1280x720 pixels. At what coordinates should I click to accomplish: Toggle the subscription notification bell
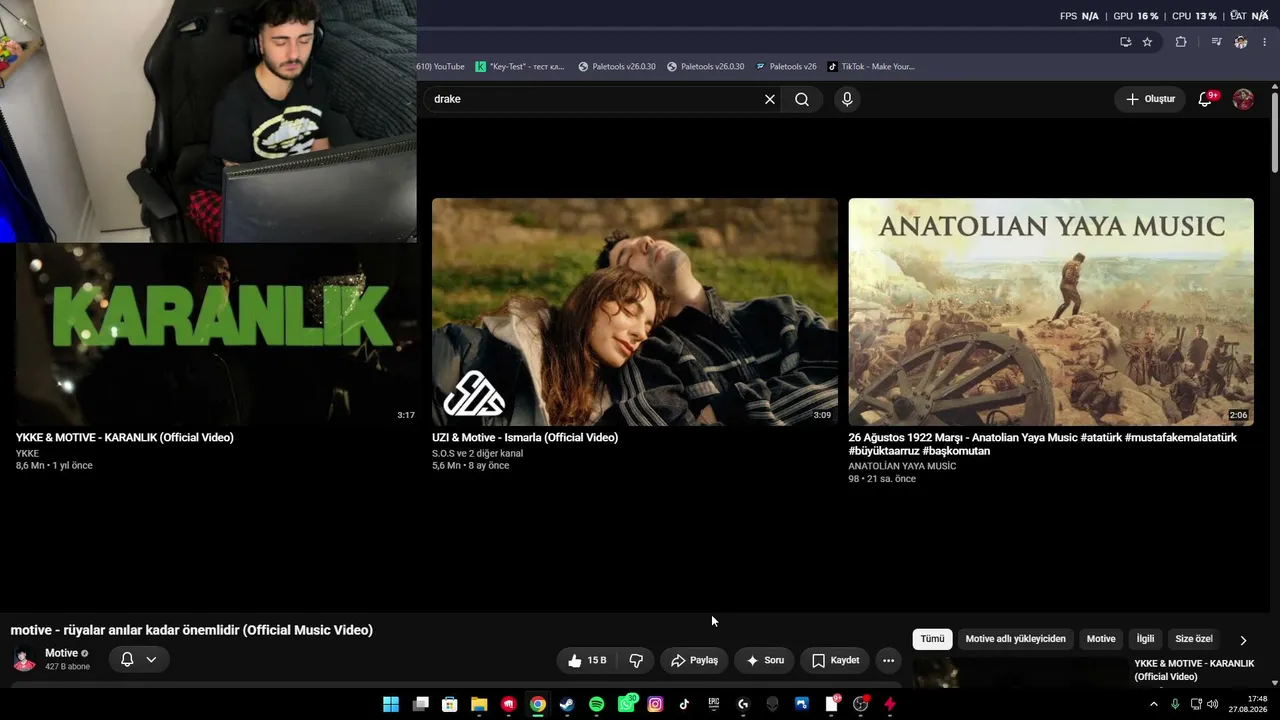[127, 659]
